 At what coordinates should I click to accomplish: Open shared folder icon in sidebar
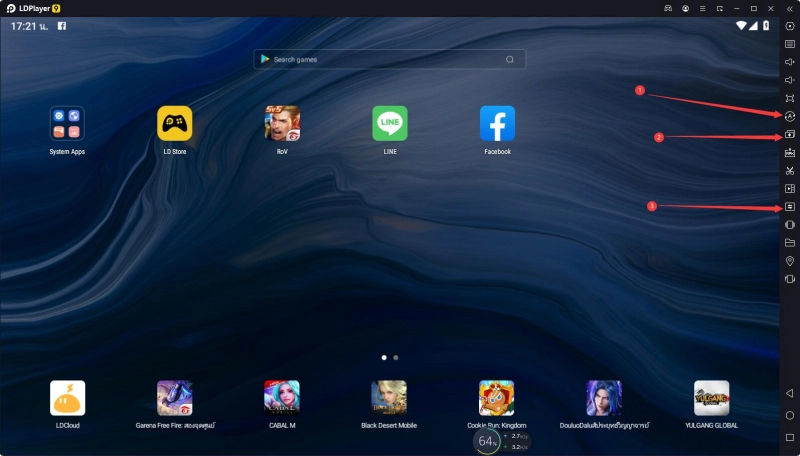(x=789, y=243)
